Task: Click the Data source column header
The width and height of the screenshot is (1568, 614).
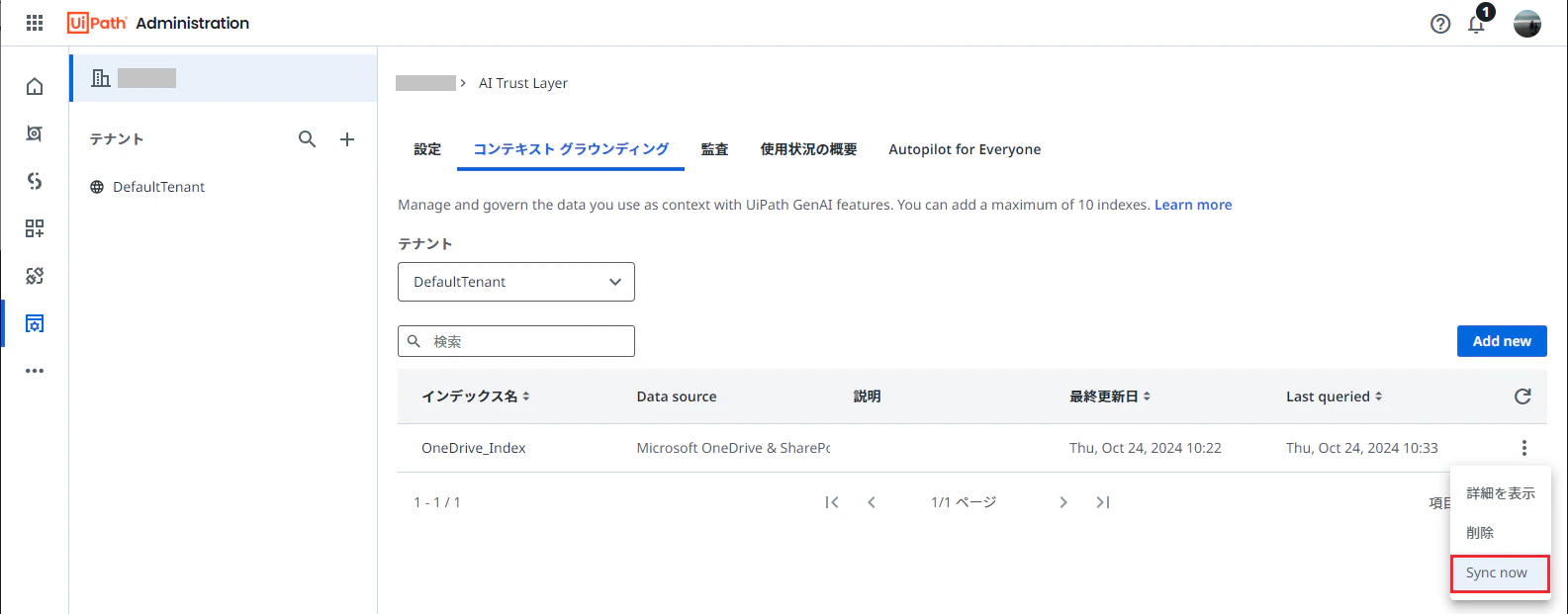Action: (677, 396)
